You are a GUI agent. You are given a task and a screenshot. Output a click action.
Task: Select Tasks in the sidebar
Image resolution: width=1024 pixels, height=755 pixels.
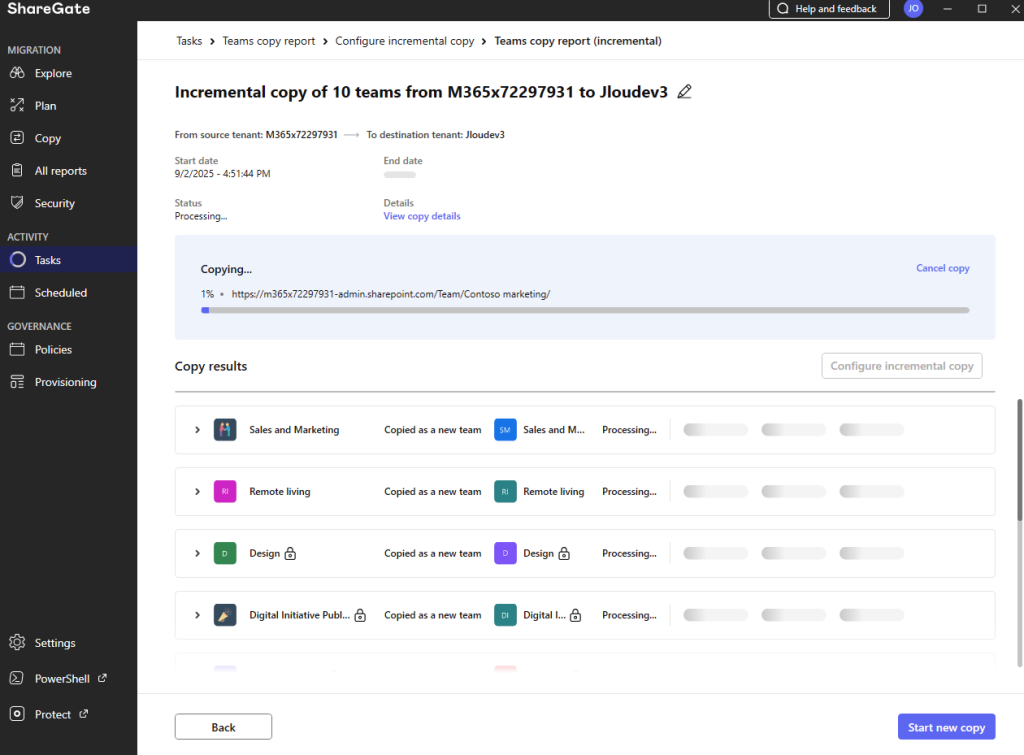[69, 260]
